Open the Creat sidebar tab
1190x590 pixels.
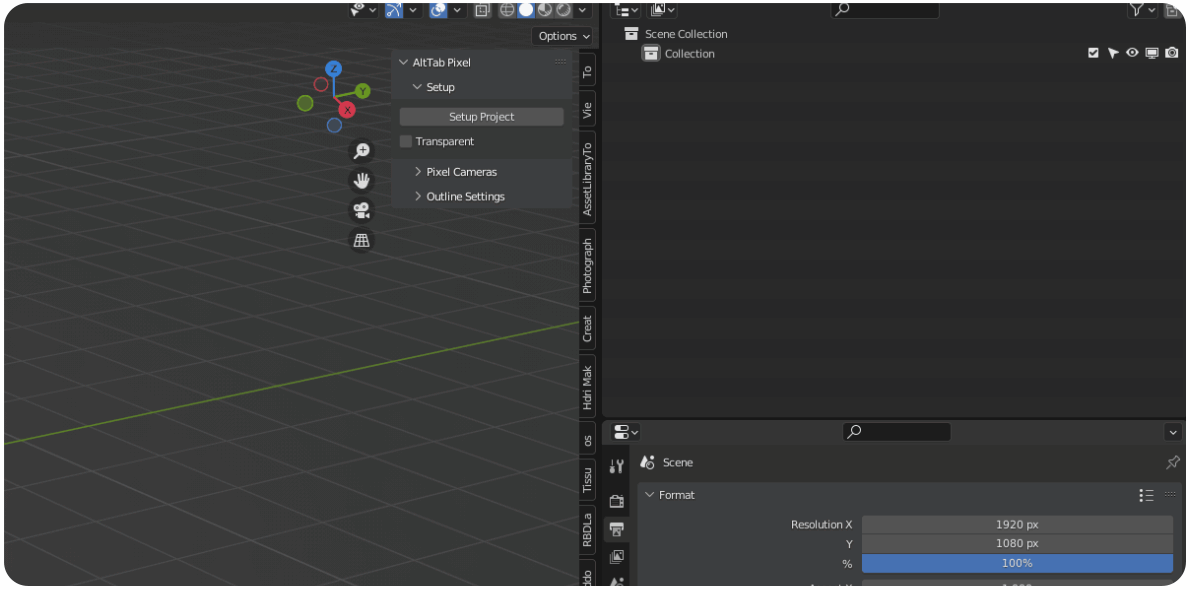pyautogui.click(x=587, y=328)
